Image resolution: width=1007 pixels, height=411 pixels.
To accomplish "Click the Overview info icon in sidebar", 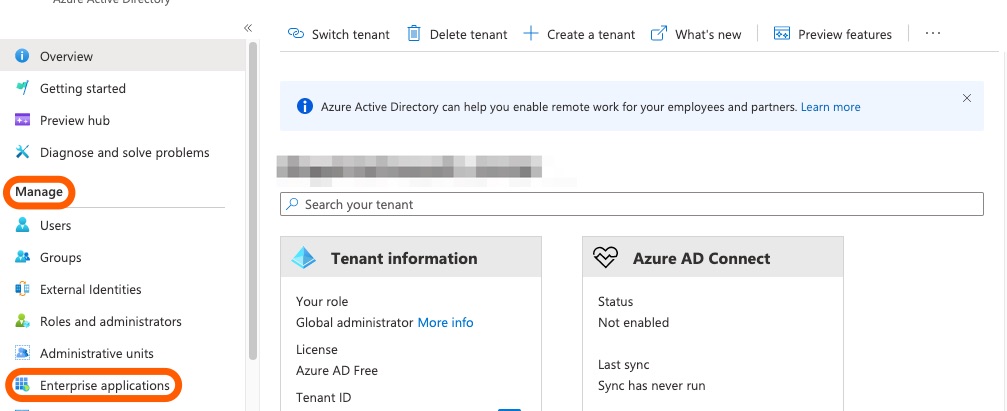I will pyautogui.click(x=22, y=56).
